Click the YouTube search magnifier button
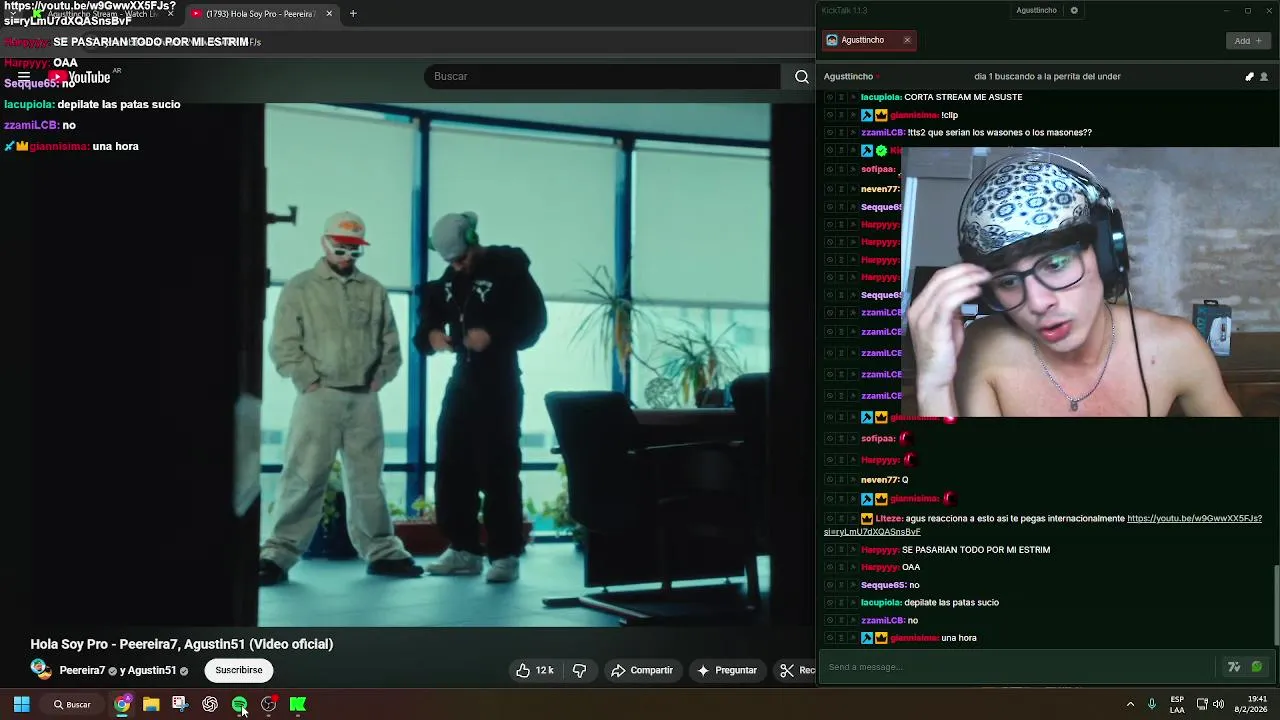This screenshot has width=1280, height=720. coord(801,77)
